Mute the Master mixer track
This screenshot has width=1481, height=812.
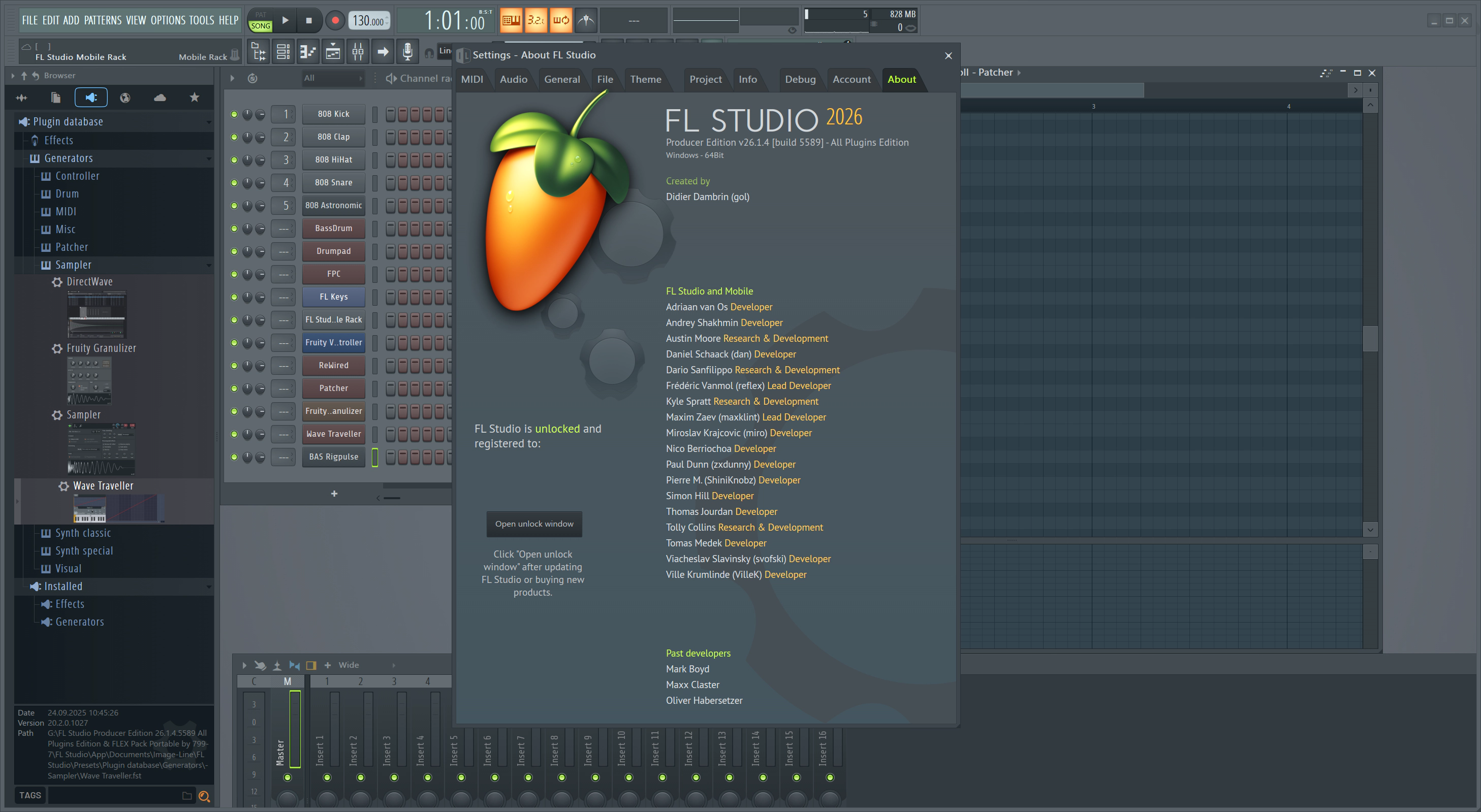(288, 778)
